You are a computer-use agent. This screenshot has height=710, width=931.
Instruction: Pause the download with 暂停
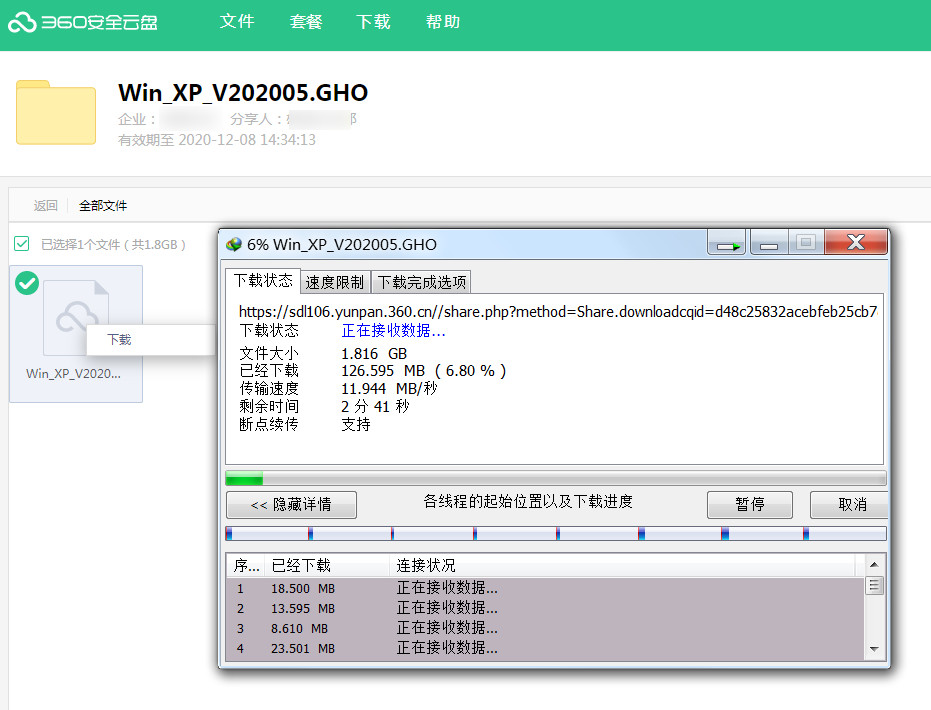(750, 505)
